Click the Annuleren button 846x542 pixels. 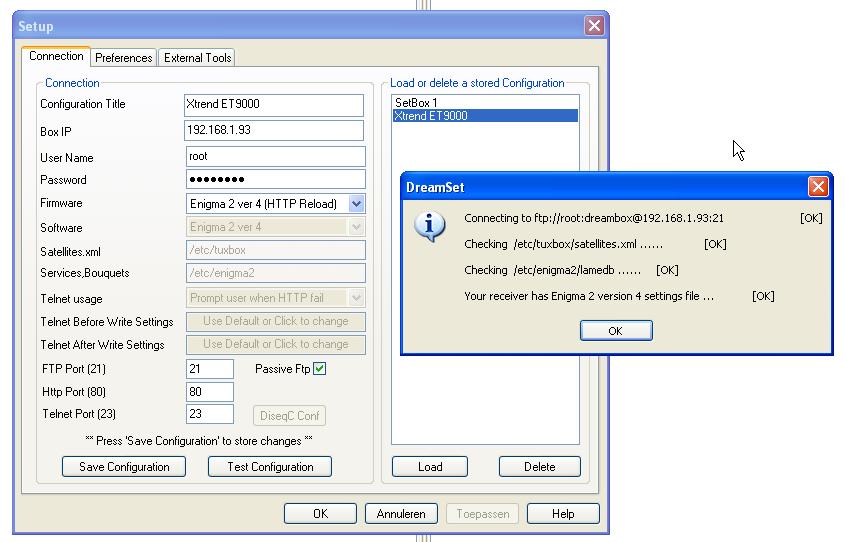click(401, 513)
